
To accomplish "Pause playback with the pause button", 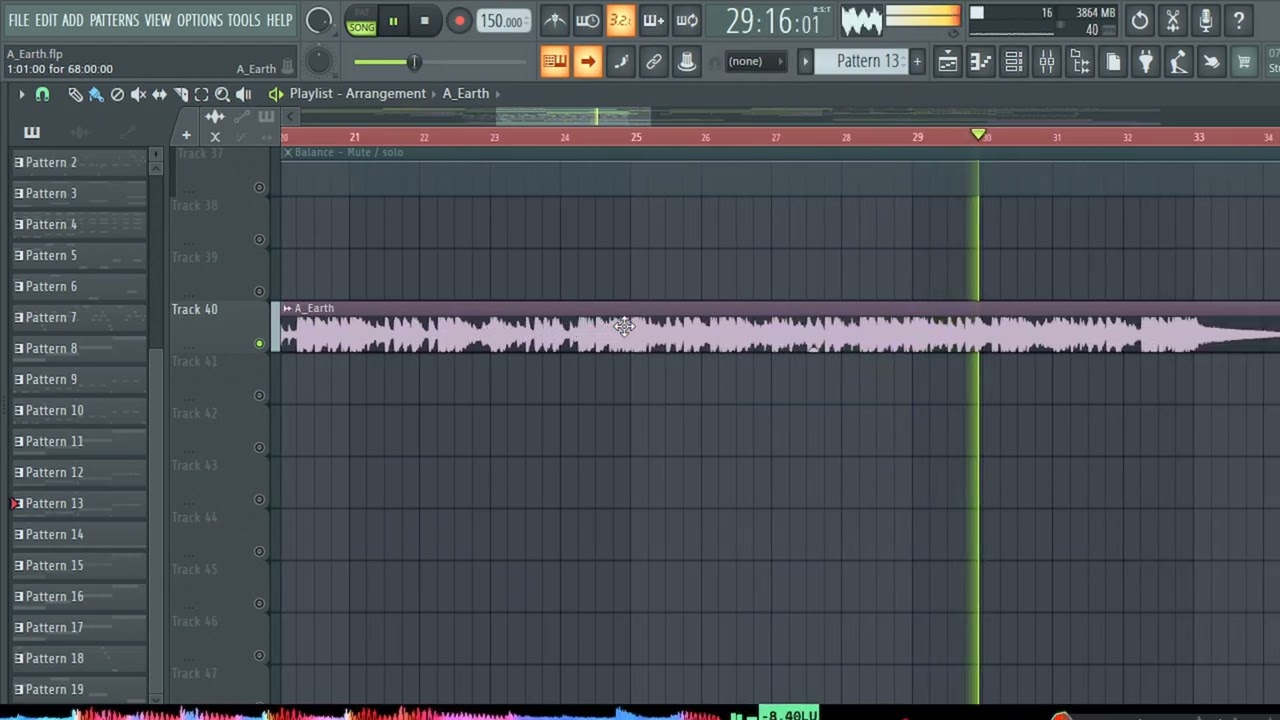I will click(393, 21).
